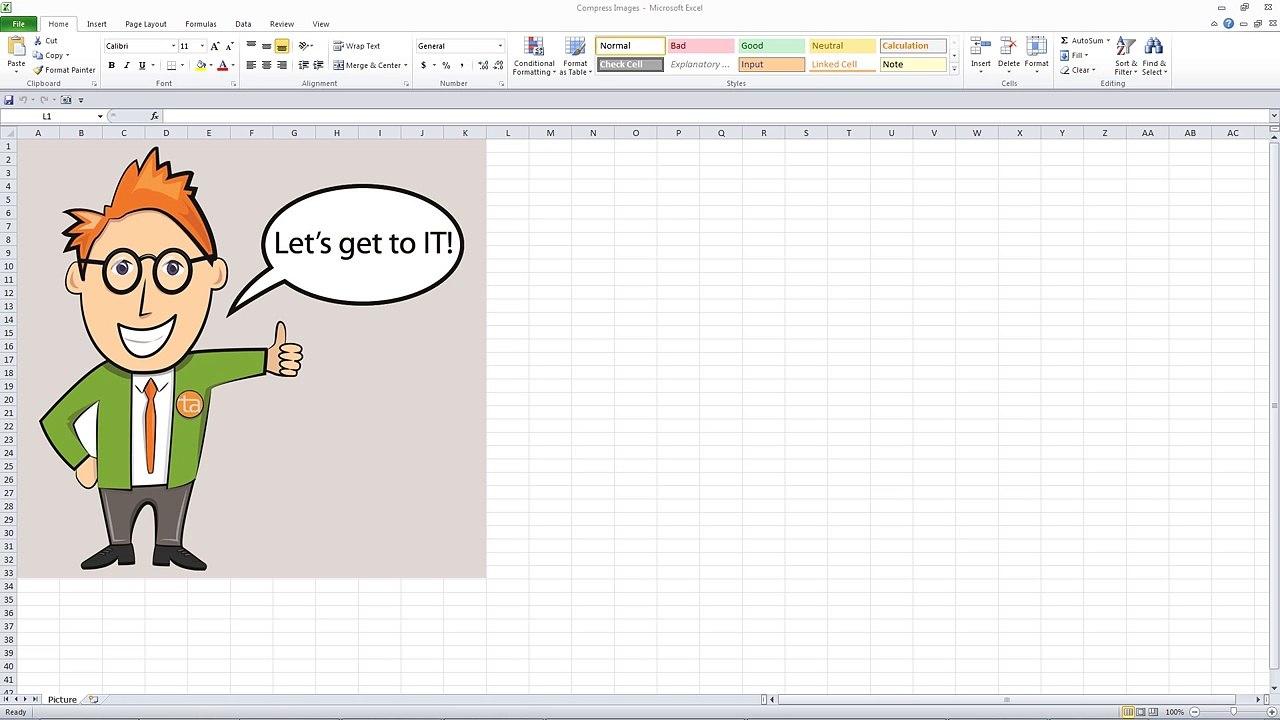1280x720 pixels.
Task: Click the Format Painter brush
Action: point(38,70)
